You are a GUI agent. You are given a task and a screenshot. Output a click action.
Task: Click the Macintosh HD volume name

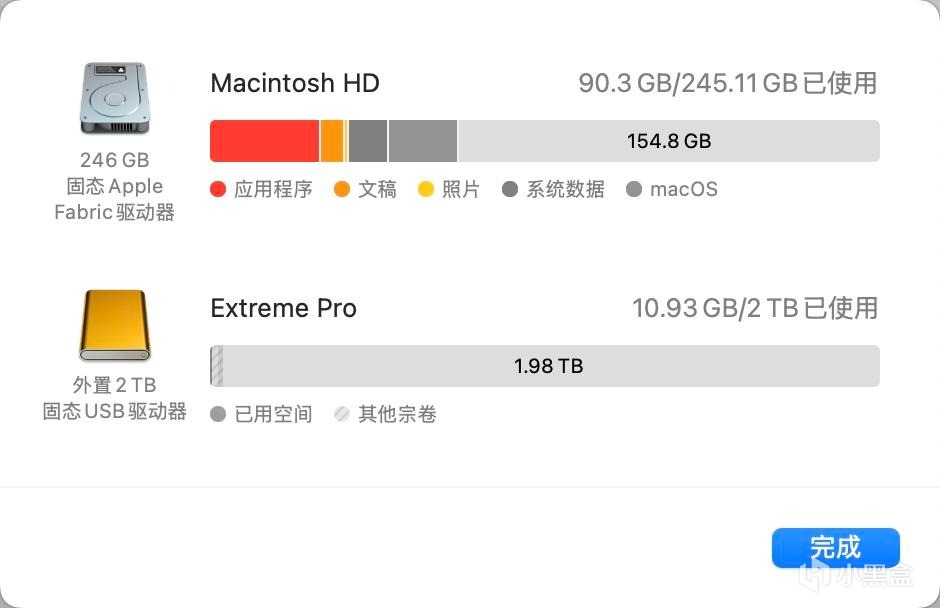pos(295,83)
